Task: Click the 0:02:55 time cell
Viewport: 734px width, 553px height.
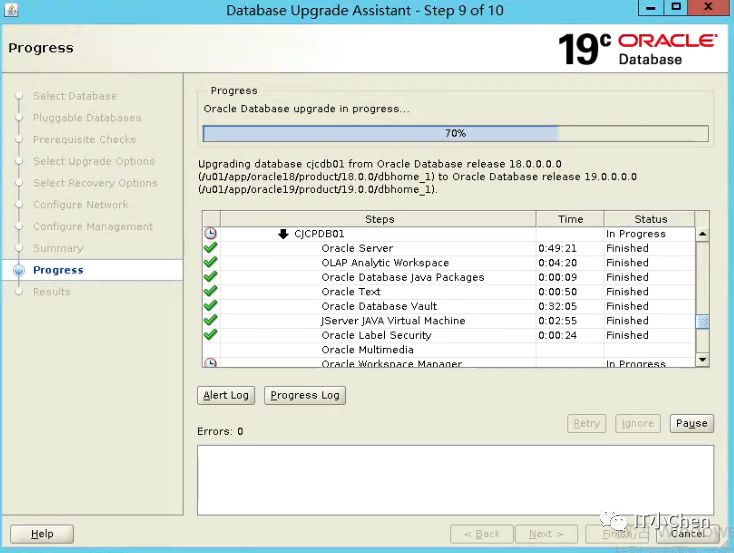Action: [558, 321]
